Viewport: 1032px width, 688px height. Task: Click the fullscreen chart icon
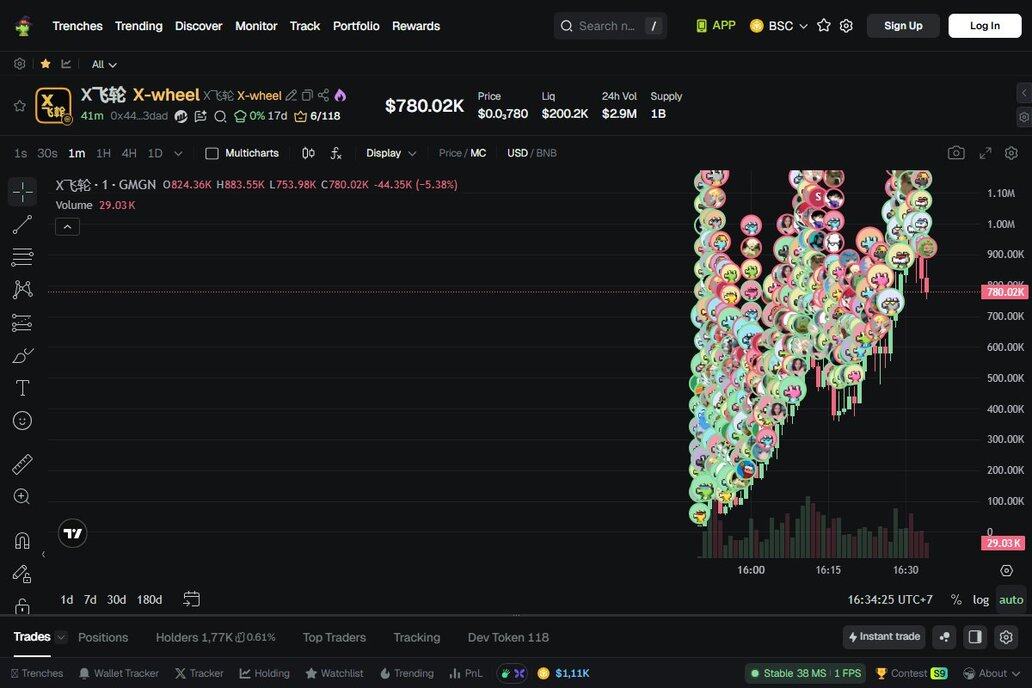[985, 153]
